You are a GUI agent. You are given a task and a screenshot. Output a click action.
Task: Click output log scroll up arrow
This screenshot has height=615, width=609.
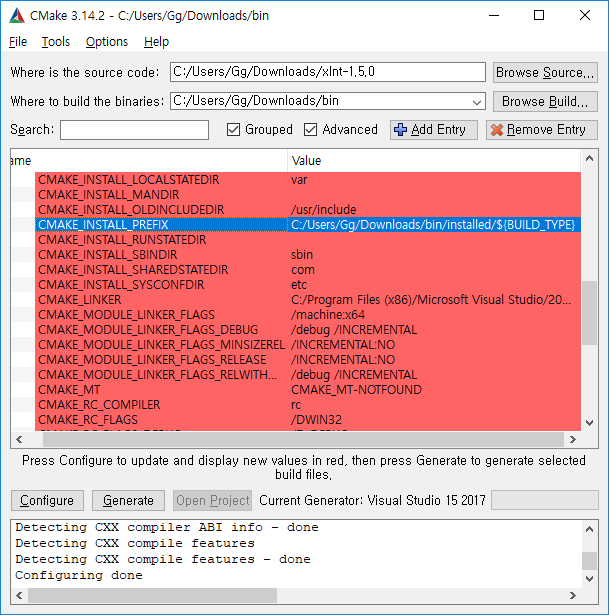click(589, 529)
